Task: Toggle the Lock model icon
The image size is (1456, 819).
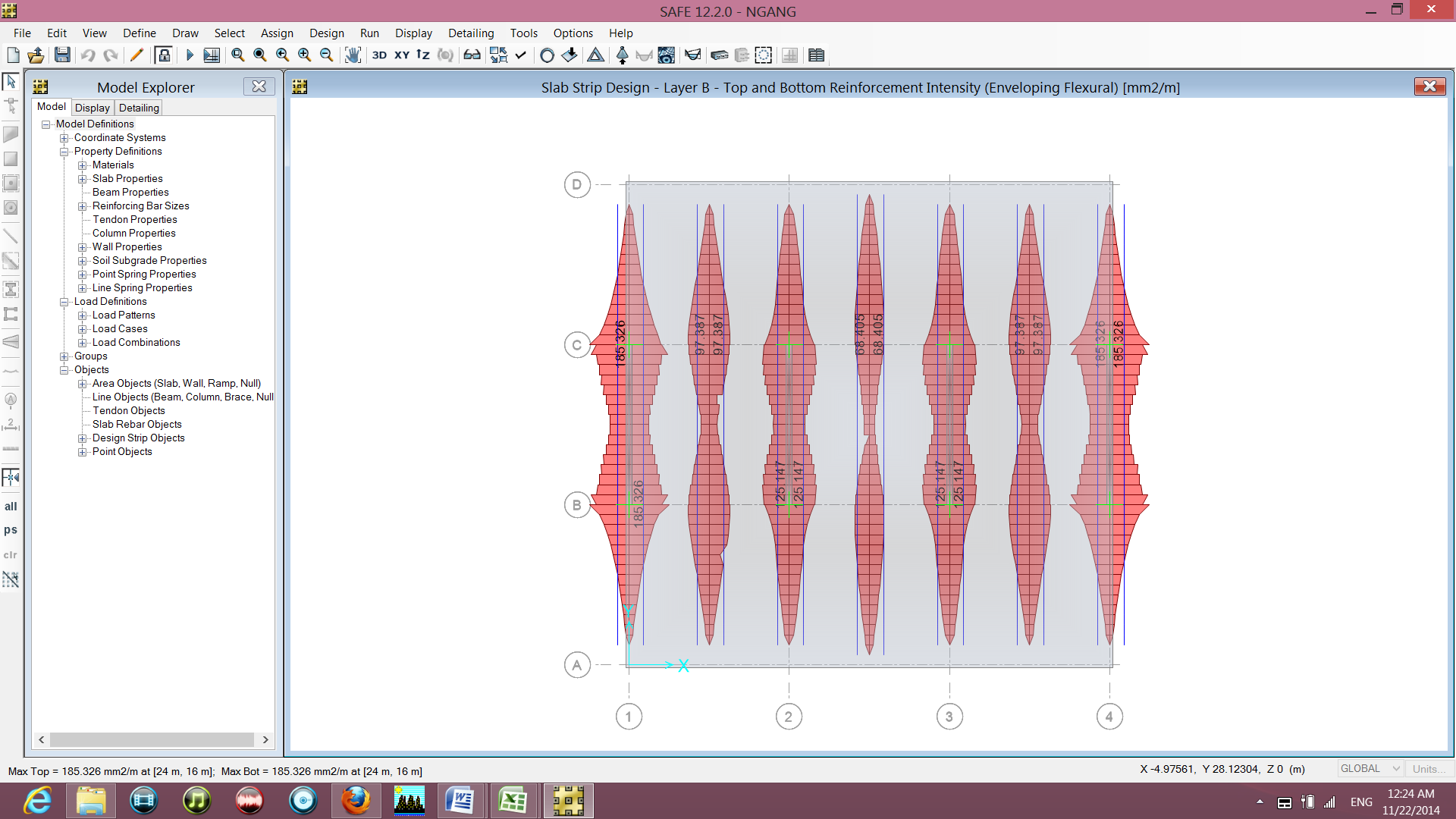Action: 163,55
